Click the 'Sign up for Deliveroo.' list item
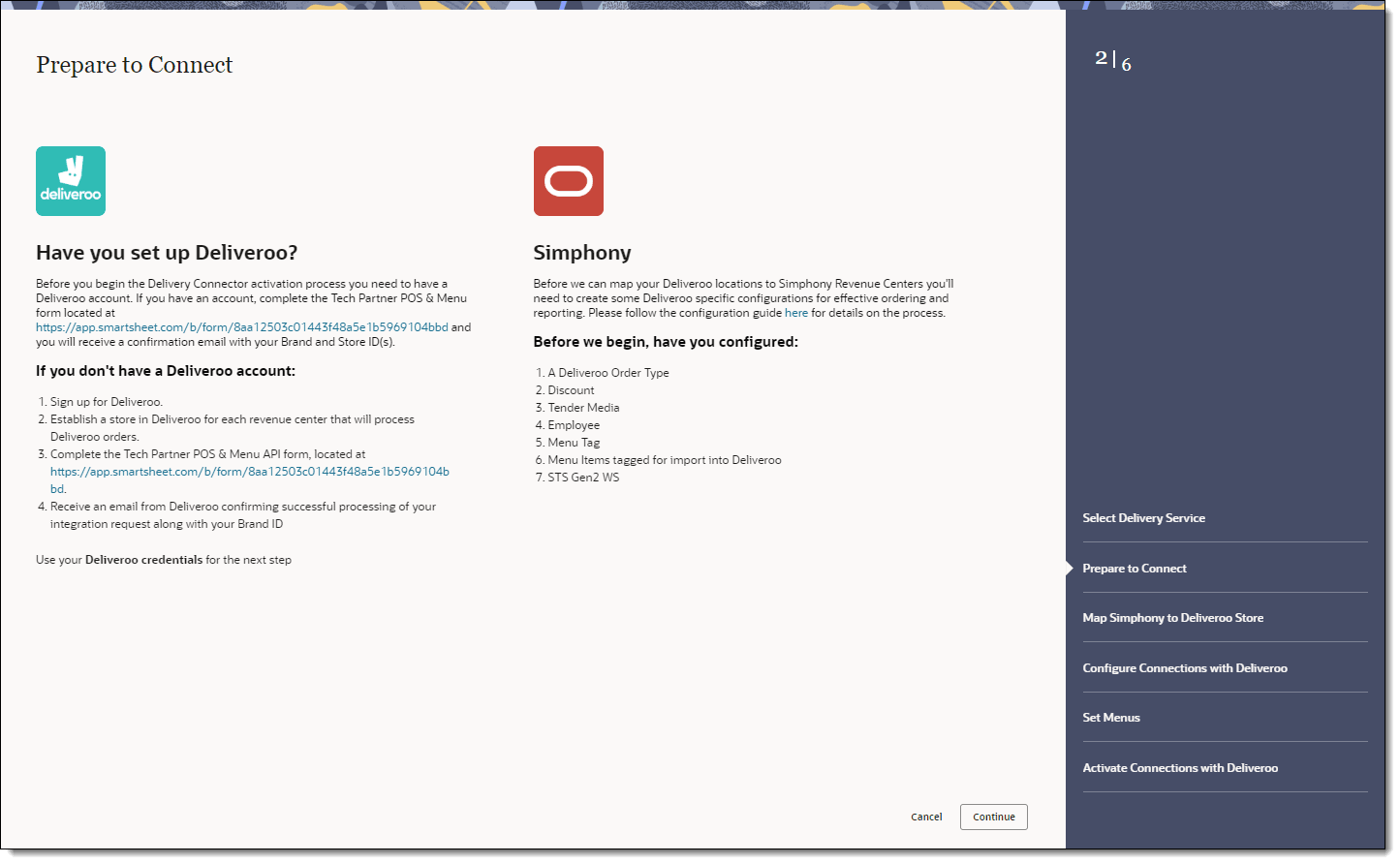The height and width of the screenshot is (864, 1400). tap(107, 402)
